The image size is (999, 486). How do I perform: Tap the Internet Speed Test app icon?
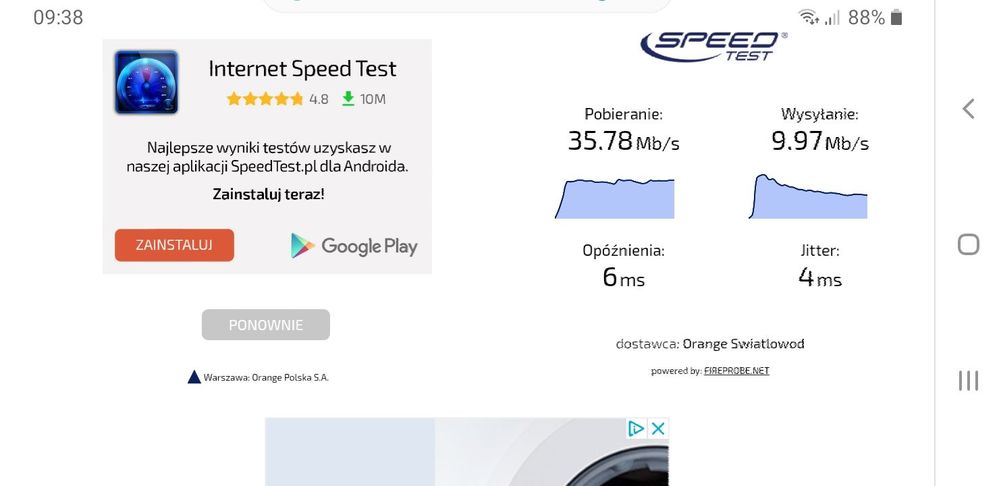[x=146, y=82]
